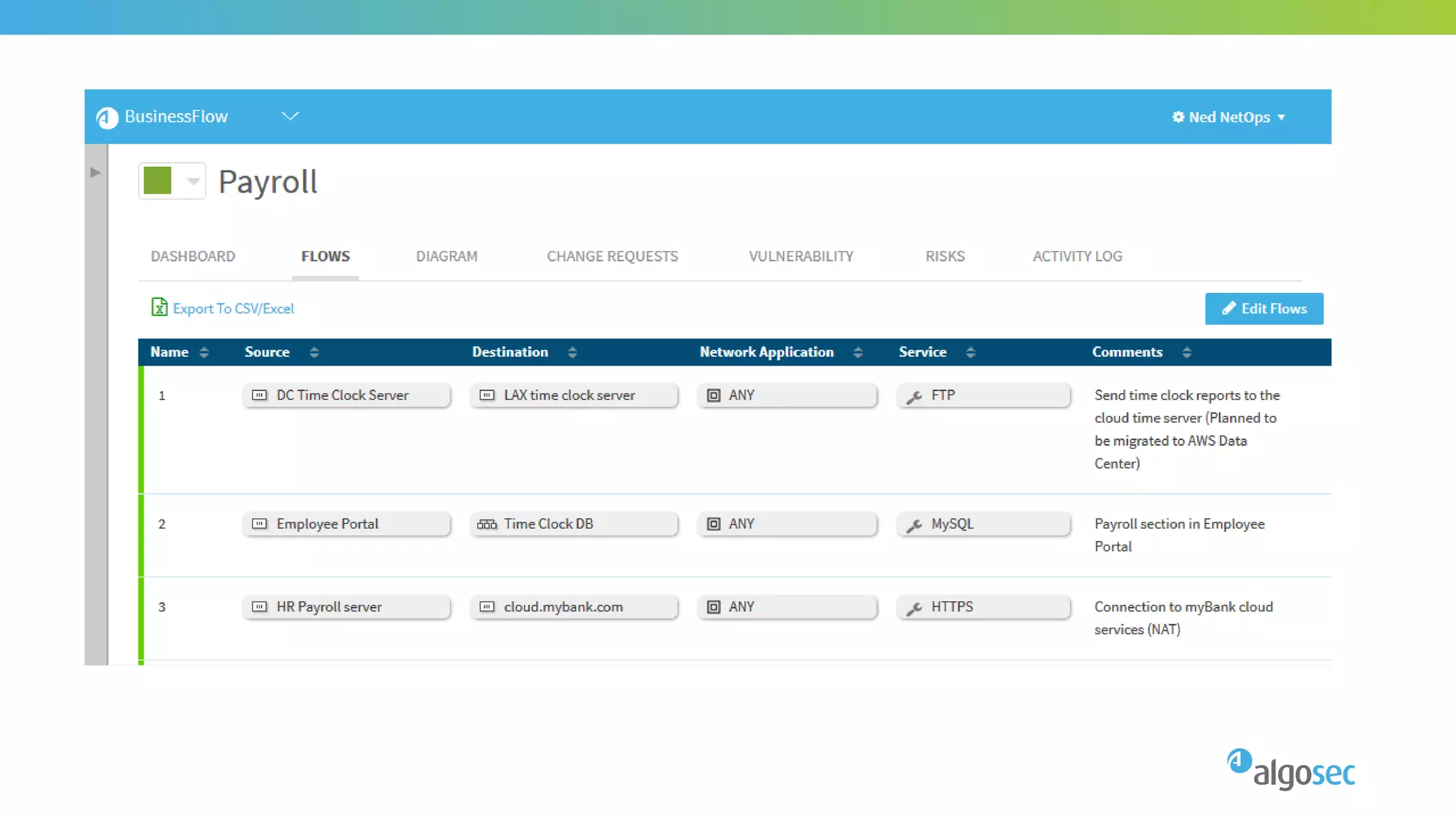Click the gear icon beside Ned NetOps
This screenshot has height=819, width=1456.
coord(1178,117)
